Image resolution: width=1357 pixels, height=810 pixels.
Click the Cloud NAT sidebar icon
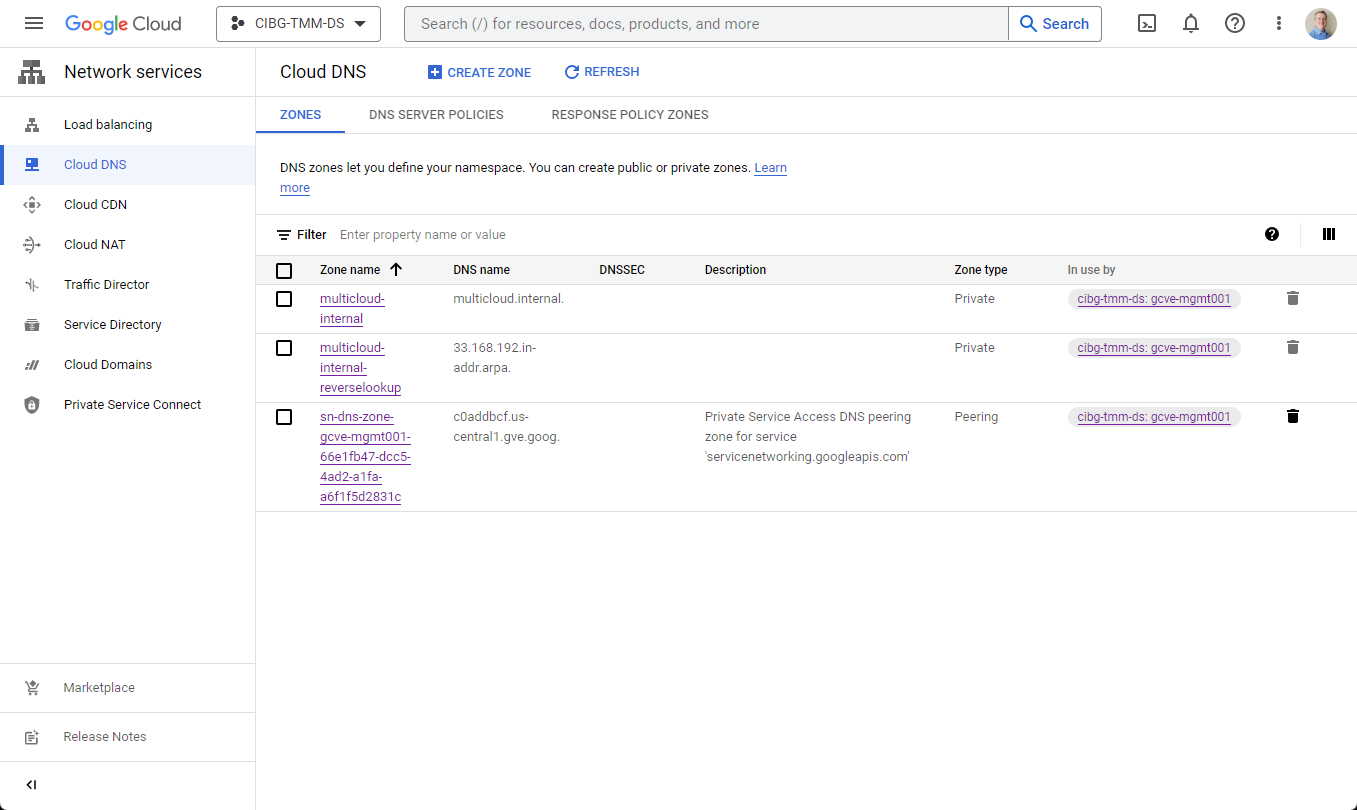coord(32,245)
